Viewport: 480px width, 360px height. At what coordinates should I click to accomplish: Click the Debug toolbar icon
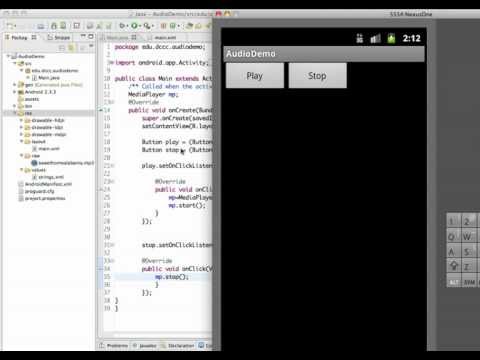point(122,26)
